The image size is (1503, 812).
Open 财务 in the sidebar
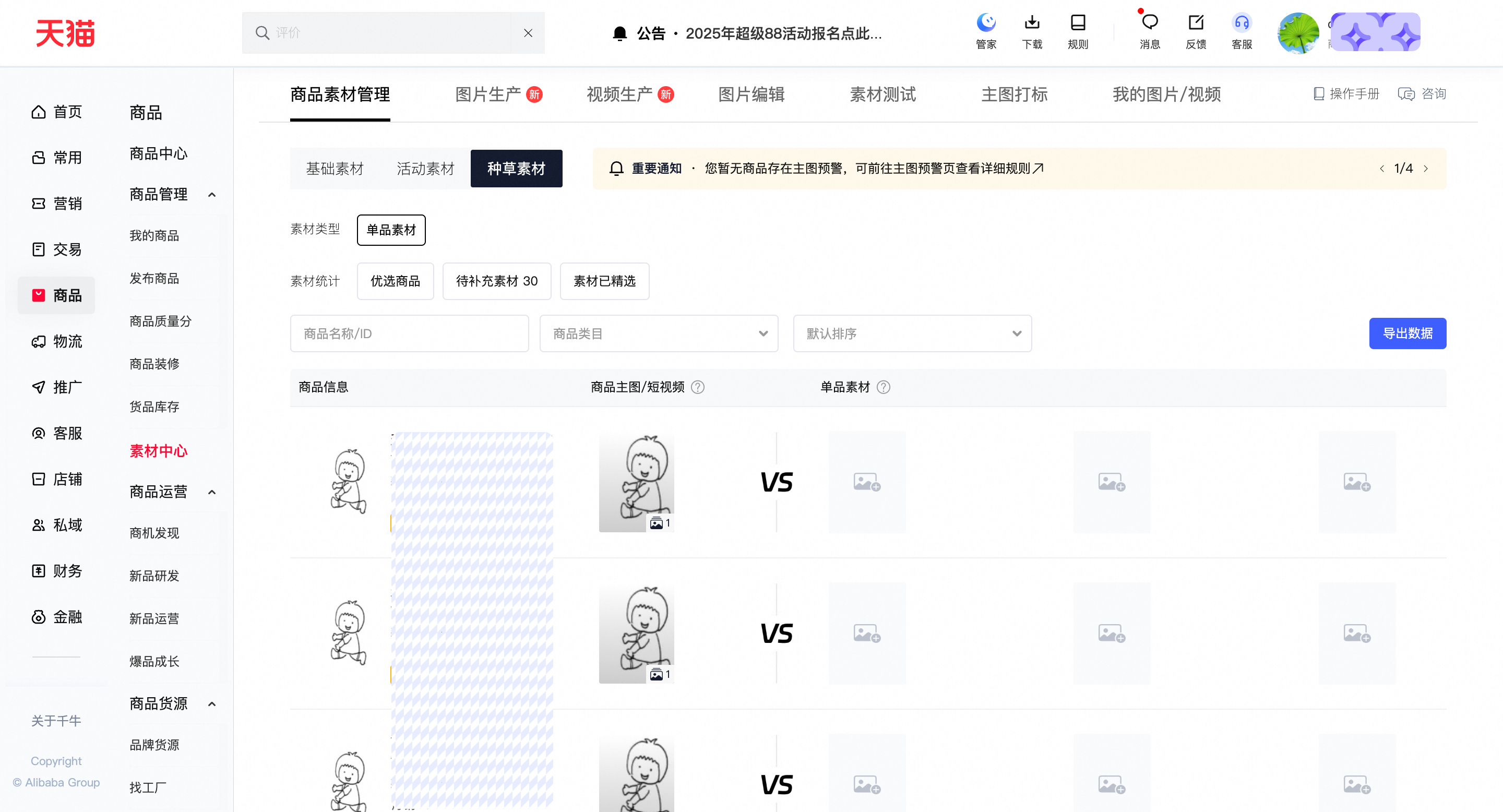(x=56, y=571)
